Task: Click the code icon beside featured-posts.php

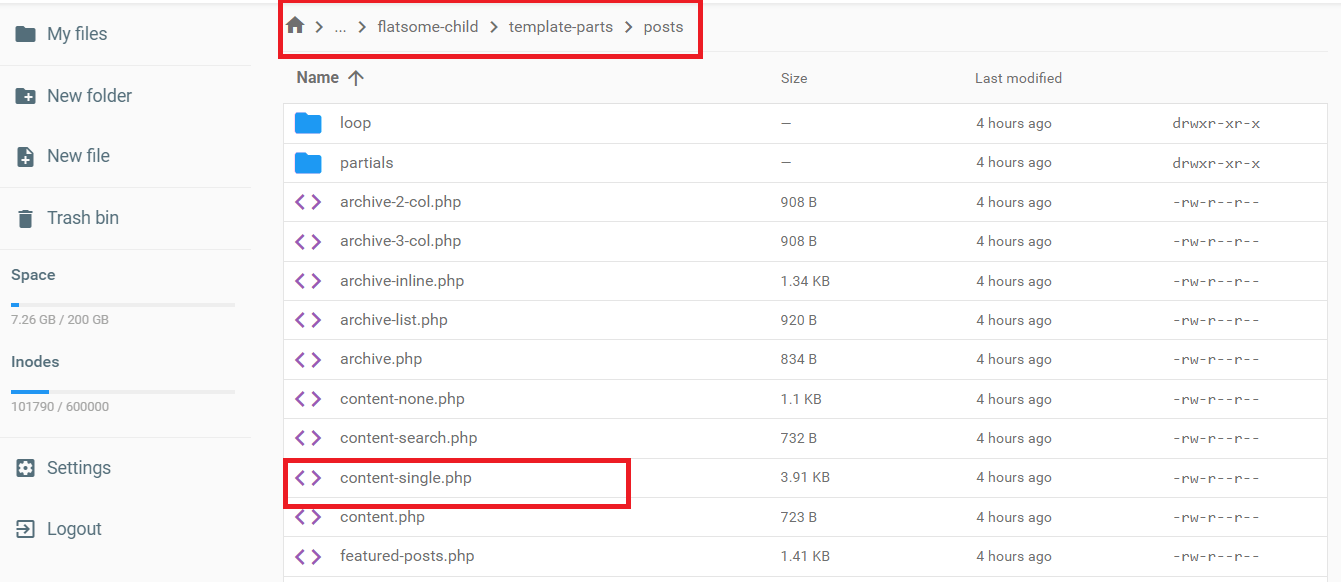Action: 308,556
